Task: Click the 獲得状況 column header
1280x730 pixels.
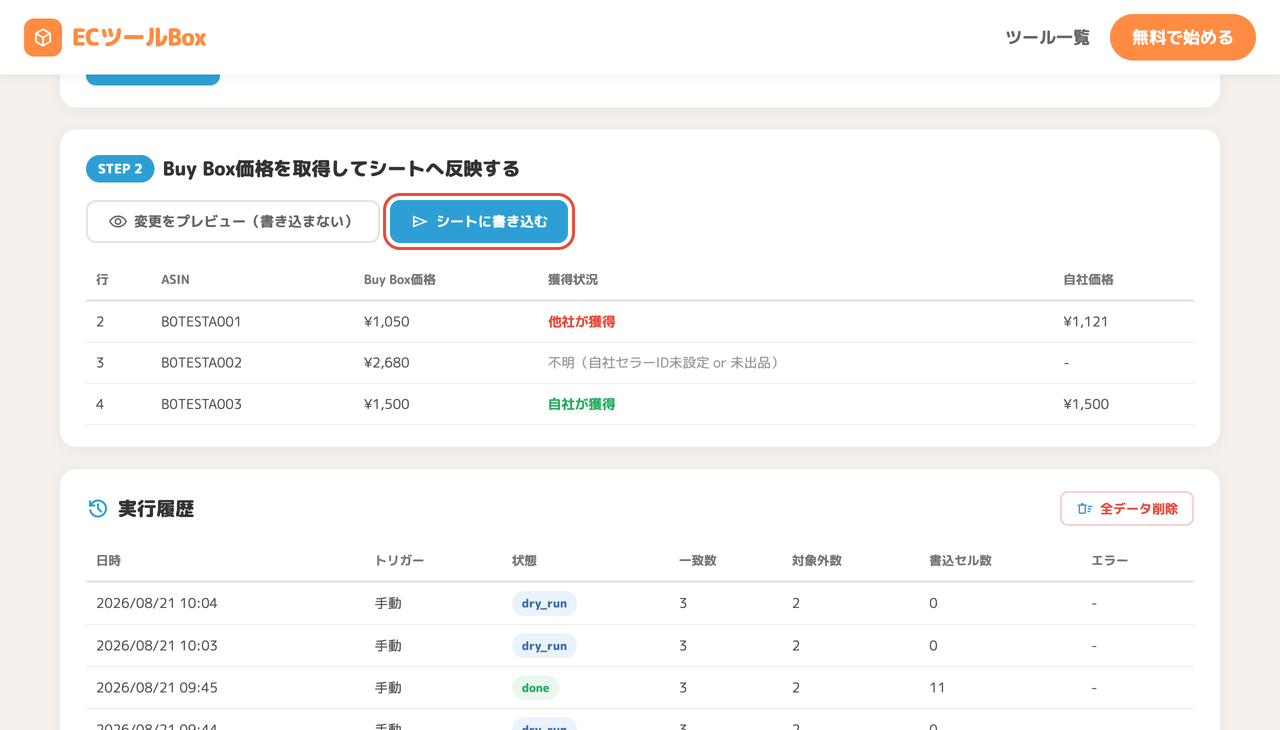Action: tap(573, 280)
